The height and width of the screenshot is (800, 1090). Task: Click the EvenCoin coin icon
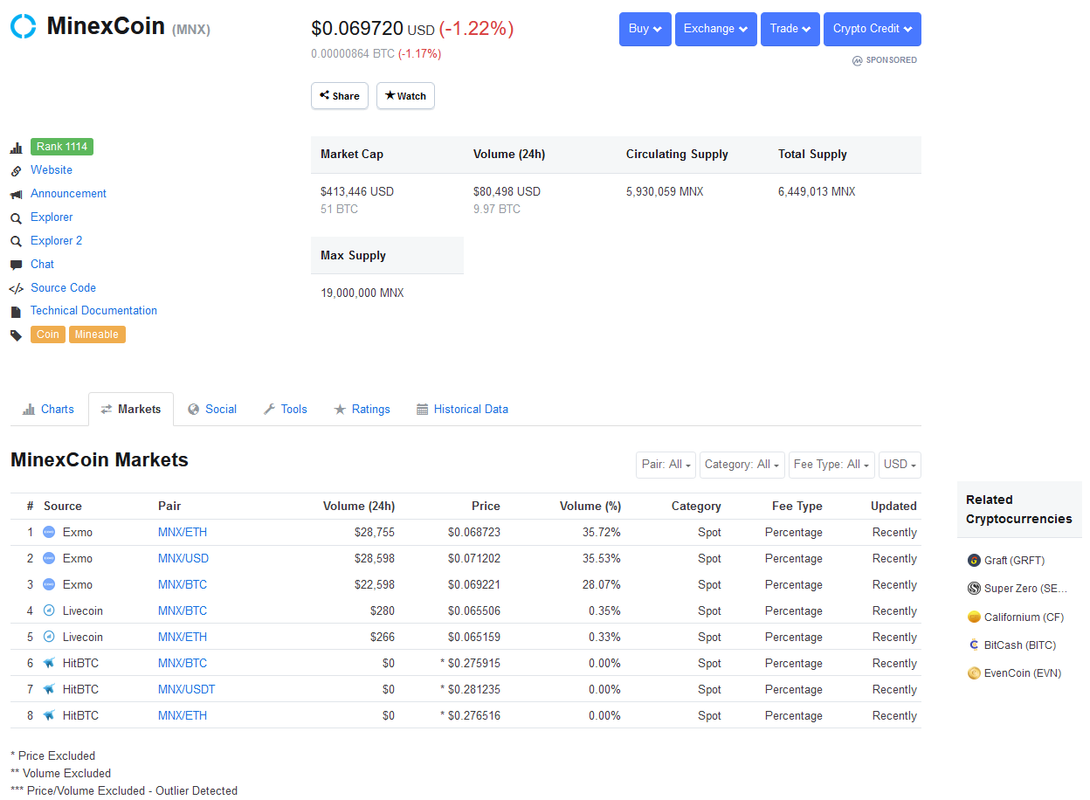tap(974, 673)
